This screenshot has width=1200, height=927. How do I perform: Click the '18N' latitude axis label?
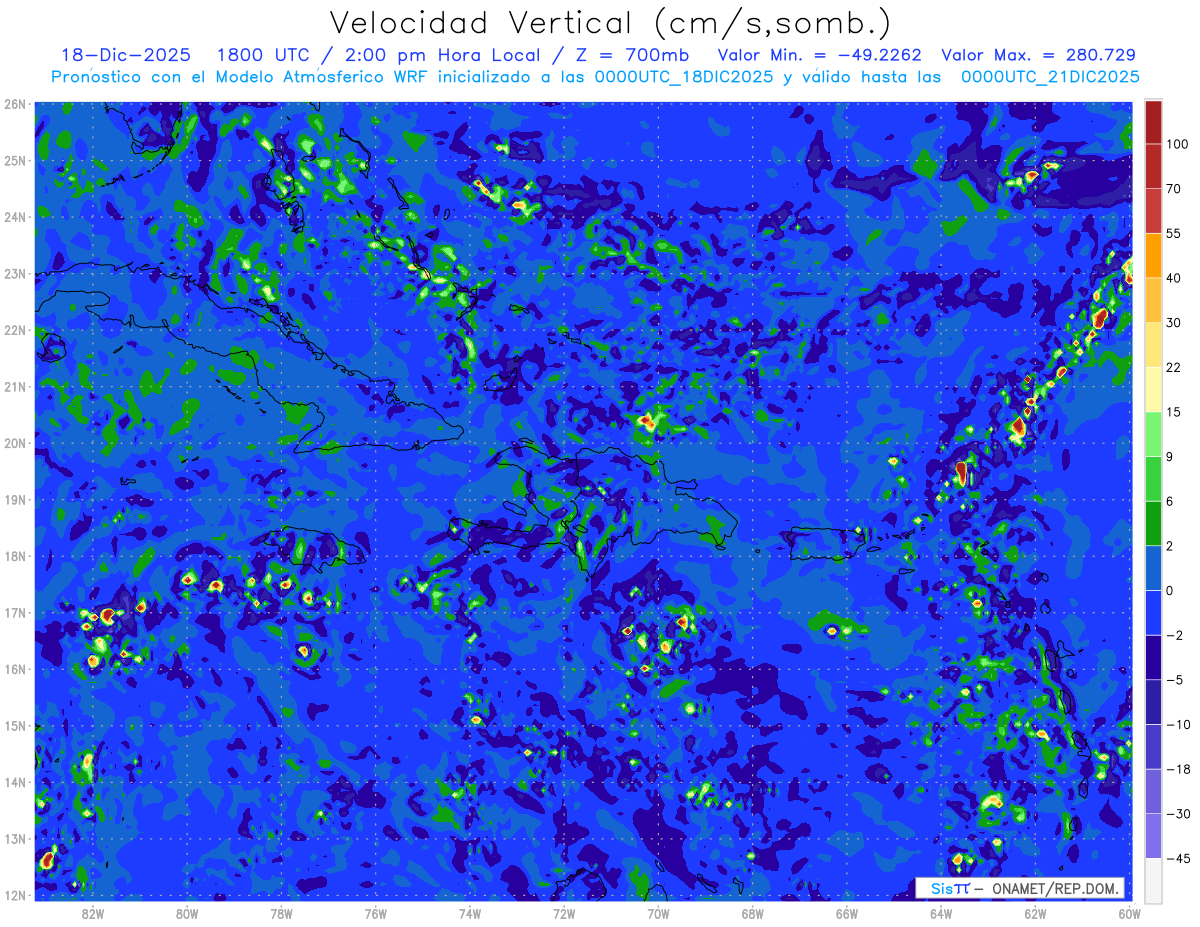[x=15, y=556]
